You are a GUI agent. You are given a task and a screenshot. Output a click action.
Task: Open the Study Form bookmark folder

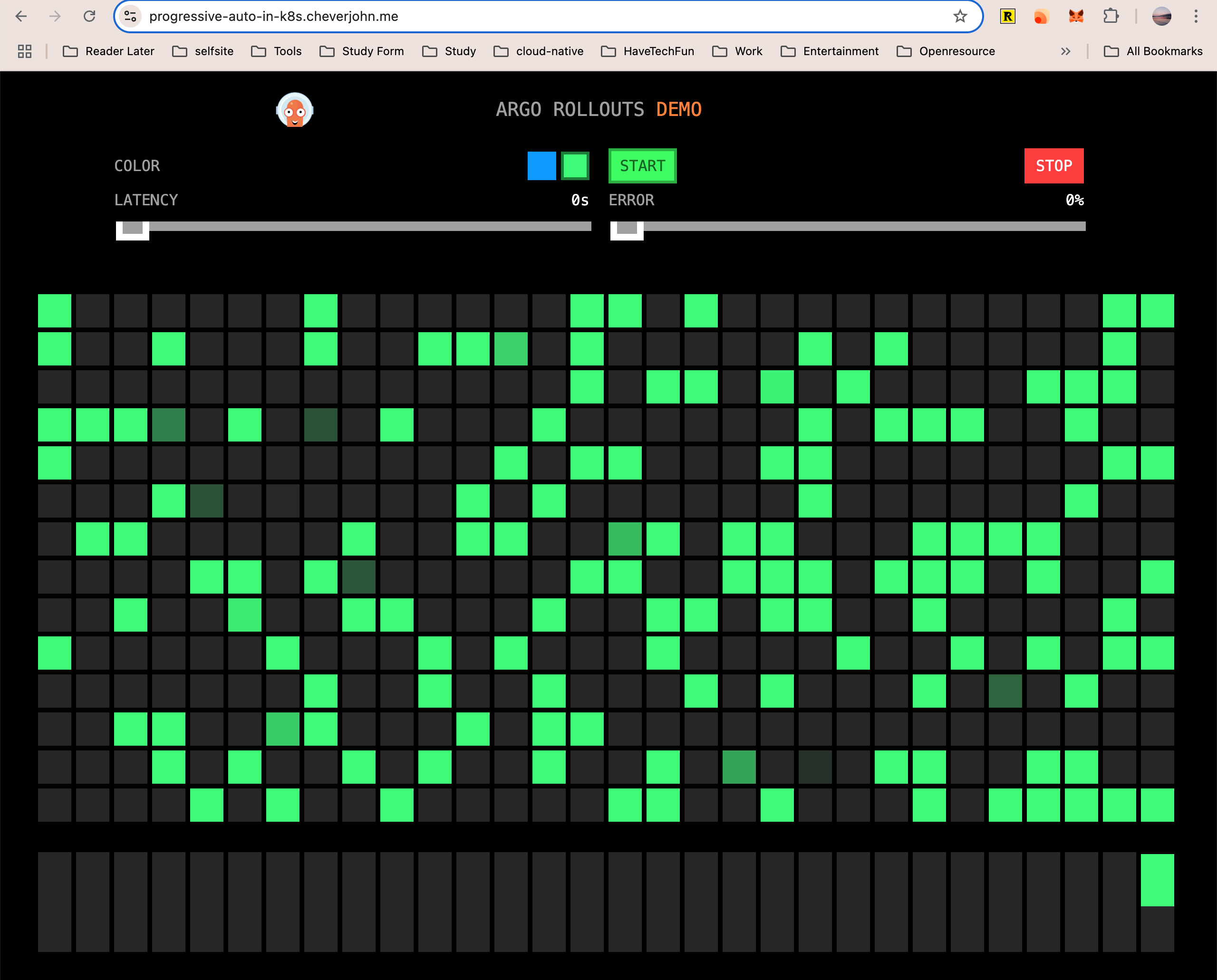click(361, 51)
